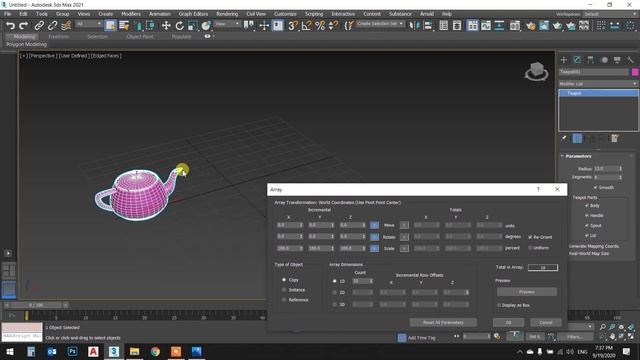Choose the Select and Scale tool
The image size is (640, 360).
pos(192,26)
